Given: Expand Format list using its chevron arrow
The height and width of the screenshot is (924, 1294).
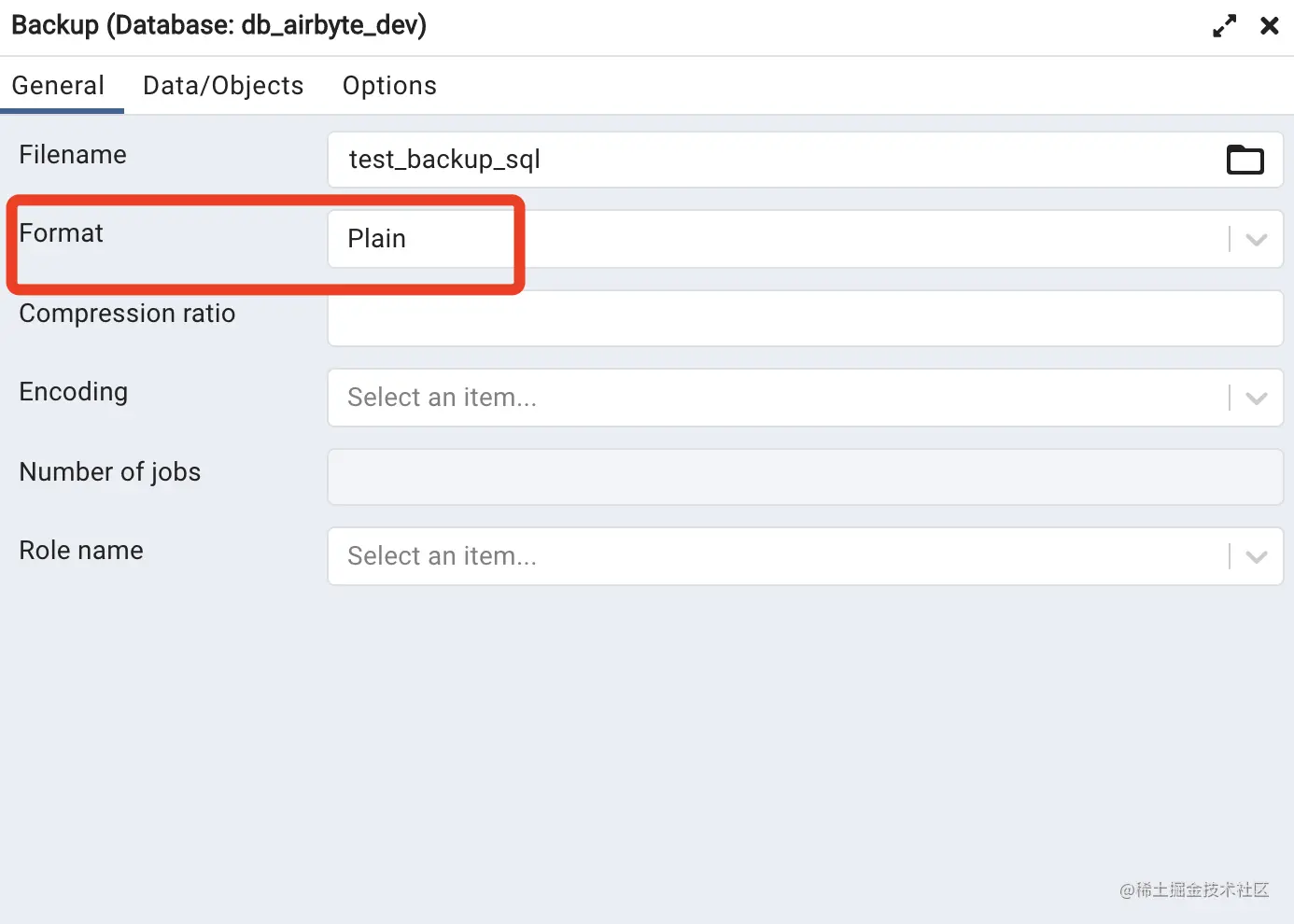Looking at the screenshot, I should tap(1256, 240).
